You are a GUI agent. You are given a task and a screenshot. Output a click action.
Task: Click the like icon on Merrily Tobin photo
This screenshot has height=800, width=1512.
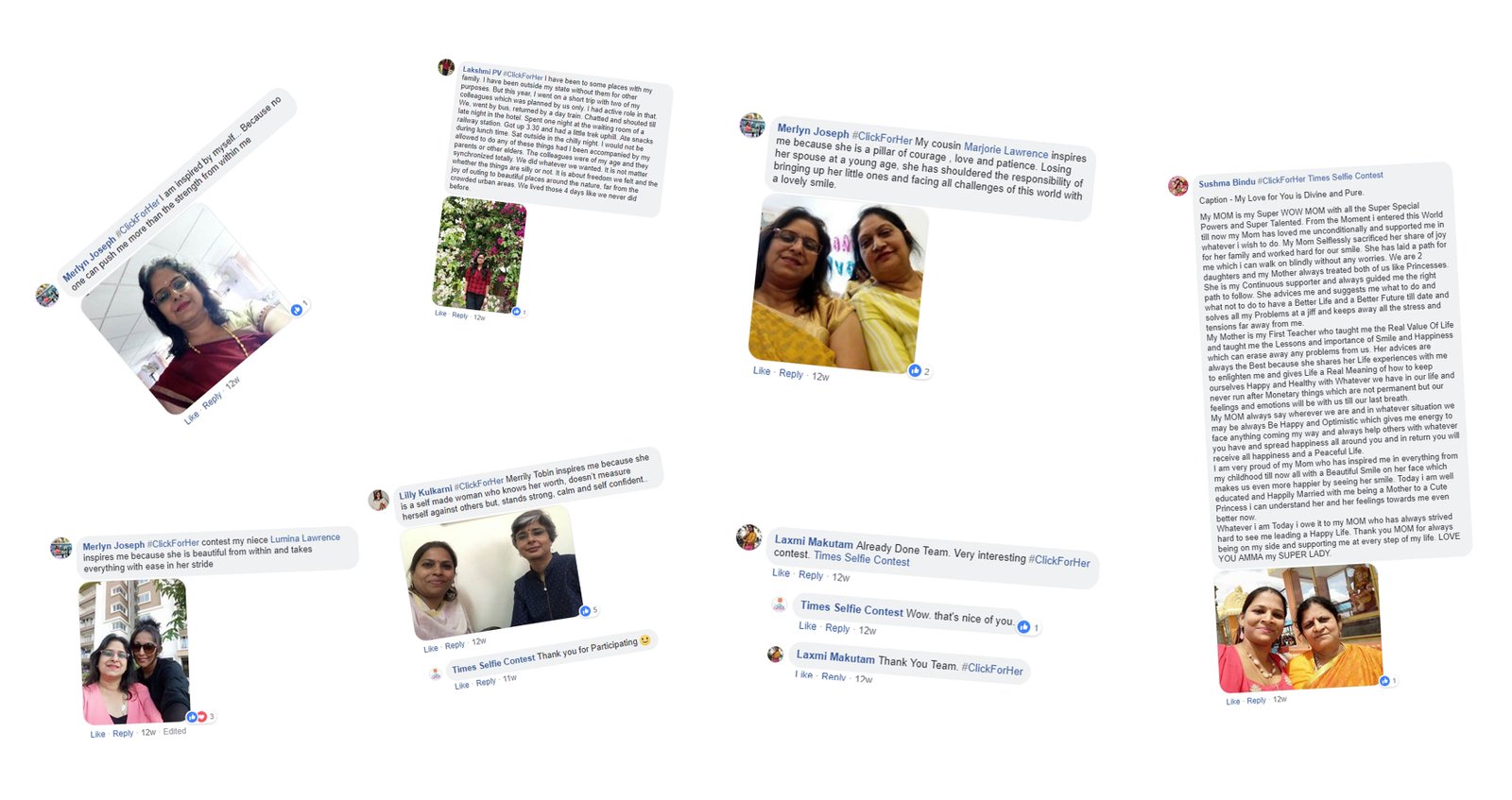(585, 611)
